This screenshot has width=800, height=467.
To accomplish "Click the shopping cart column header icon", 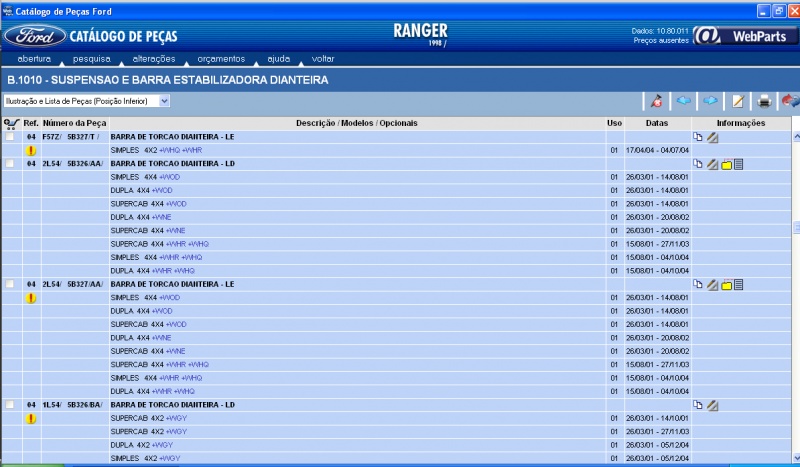I will [11, 123].
